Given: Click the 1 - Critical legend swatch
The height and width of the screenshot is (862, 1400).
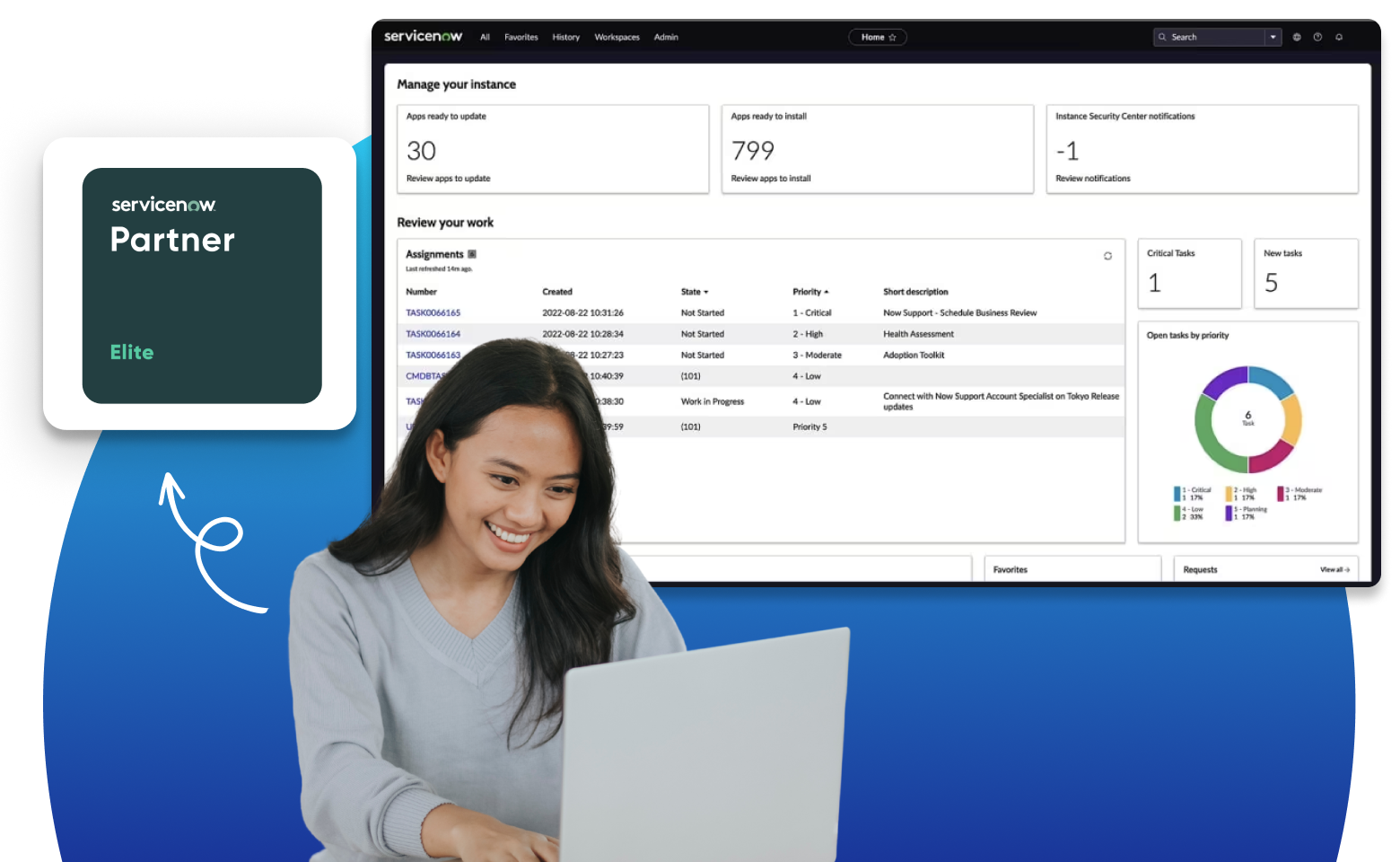Looking at the screenshot, I should point(1177,494).
